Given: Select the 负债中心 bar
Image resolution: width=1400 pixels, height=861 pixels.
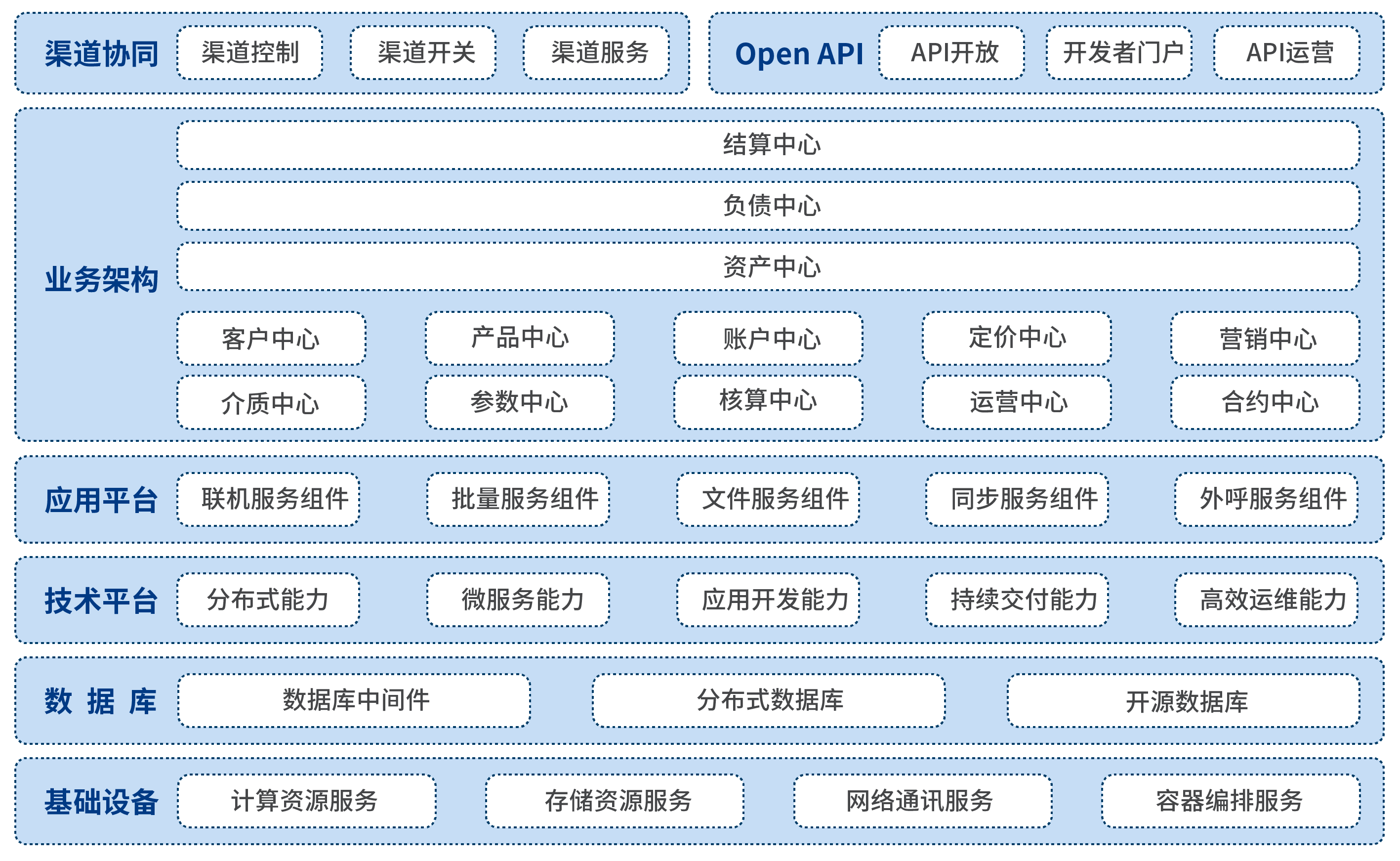Looking at the screenshot, I should 768,206.
